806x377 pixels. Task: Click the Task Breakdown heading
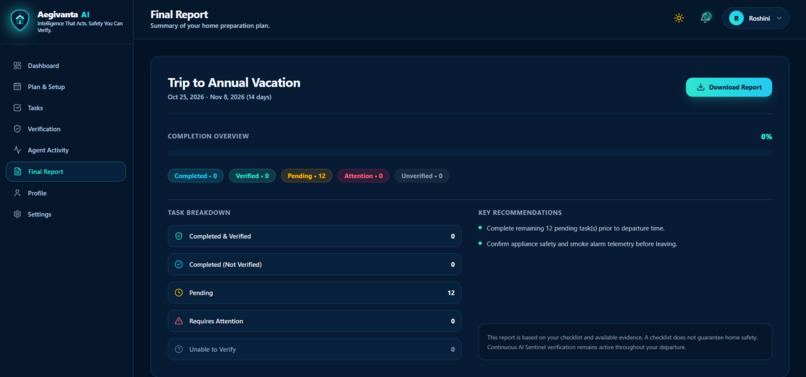[x=199, y=212]
